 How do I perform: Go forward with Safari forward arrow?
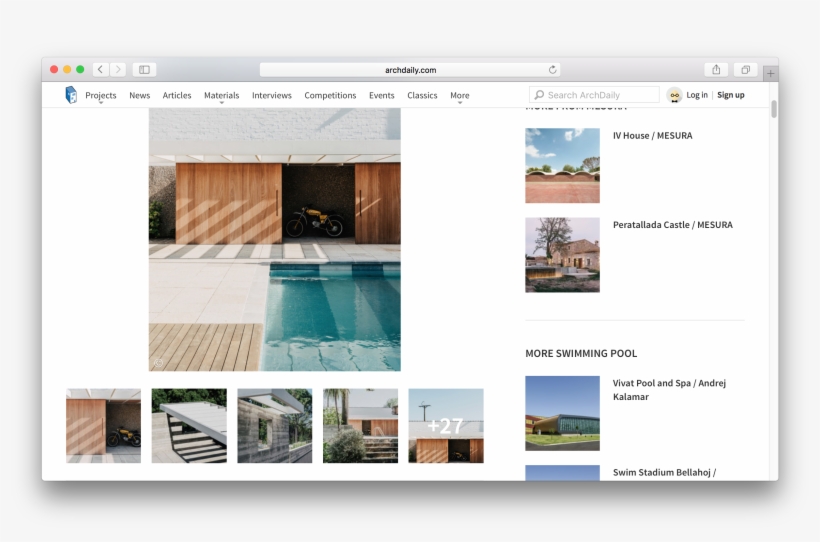pyautogui.click(x=118, y=70)
